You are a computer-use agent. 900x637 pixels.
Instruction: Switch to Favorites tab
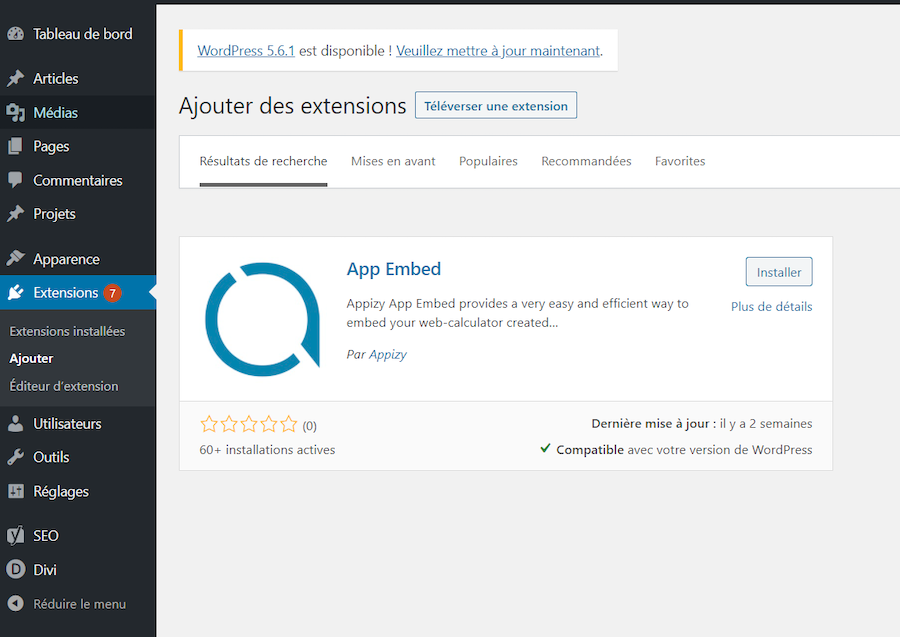click(680, 161)
